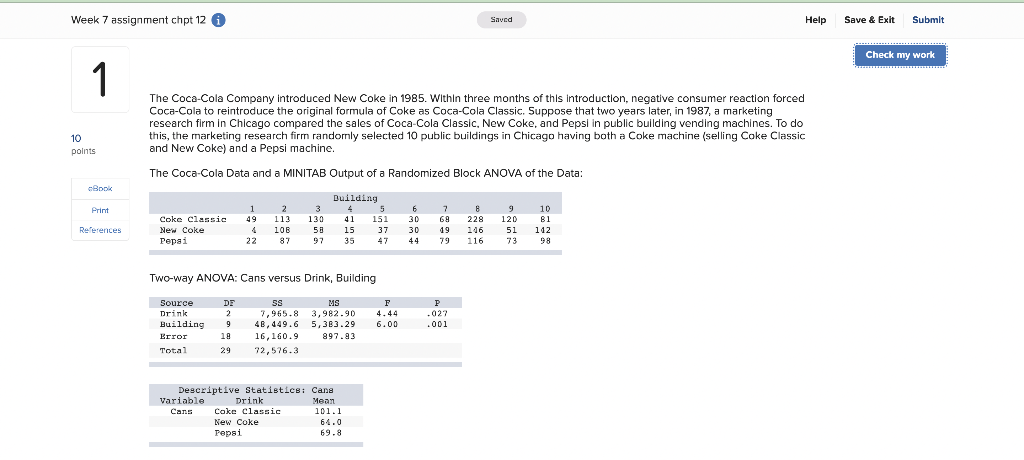
Task: Select the value 142 in New Coke row
Action: (x=542, y=230)
